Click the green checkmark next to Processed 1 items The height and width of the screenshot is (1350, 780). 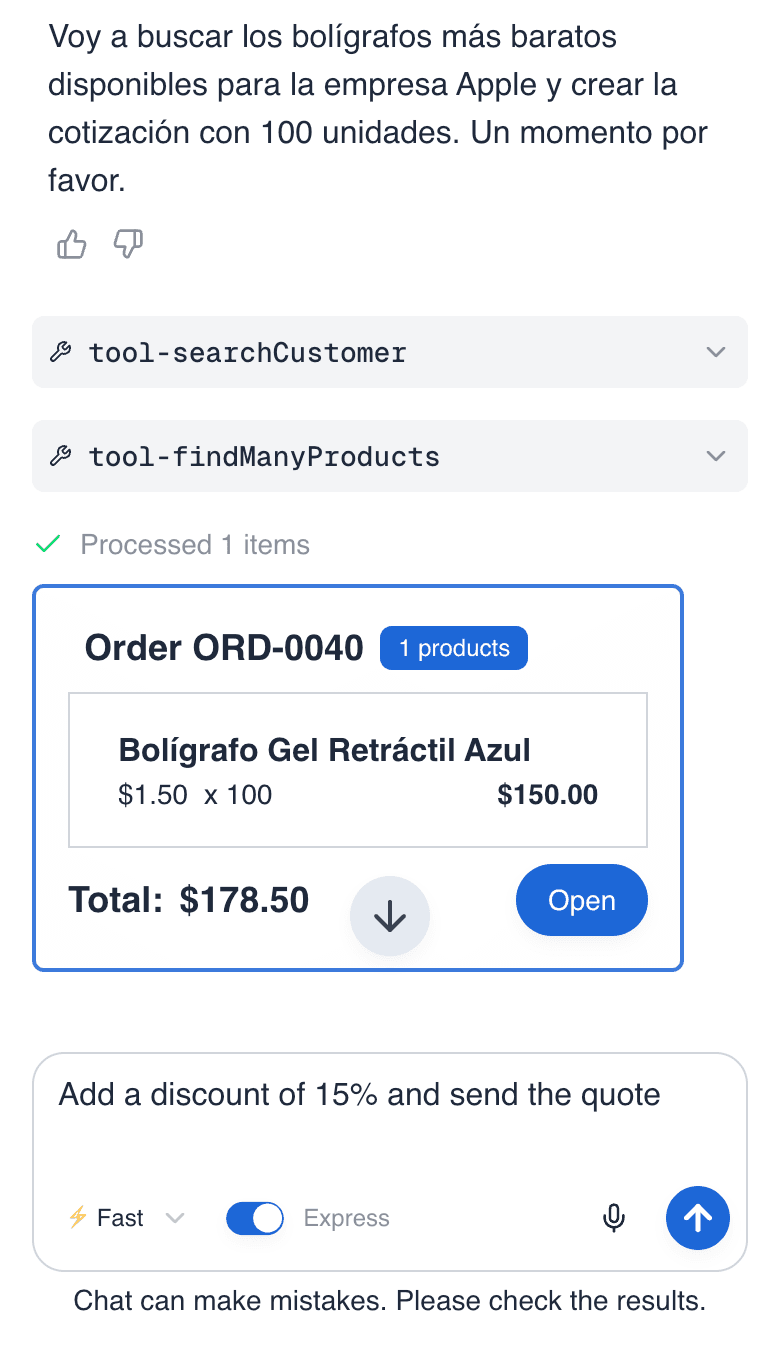(47, 545)
